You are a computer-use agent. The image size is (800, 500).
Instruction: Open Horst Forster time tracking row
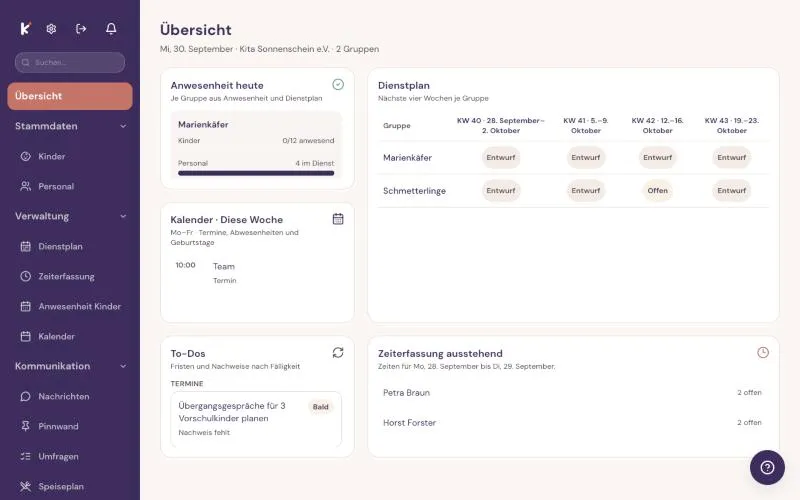click(x=573, y=422)
